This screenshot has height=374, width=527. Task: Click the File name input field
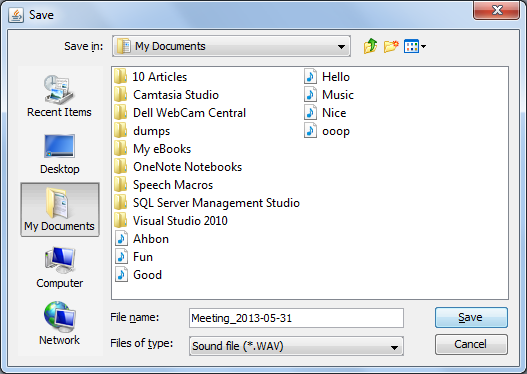pyautogui.click(x=296, y=318)
